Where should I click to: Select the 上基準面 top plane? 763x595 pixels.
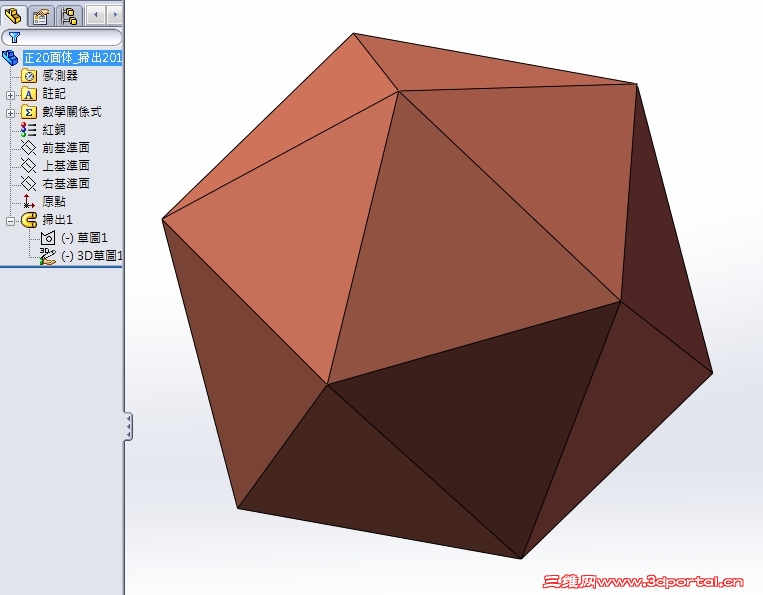pos(66,165)
